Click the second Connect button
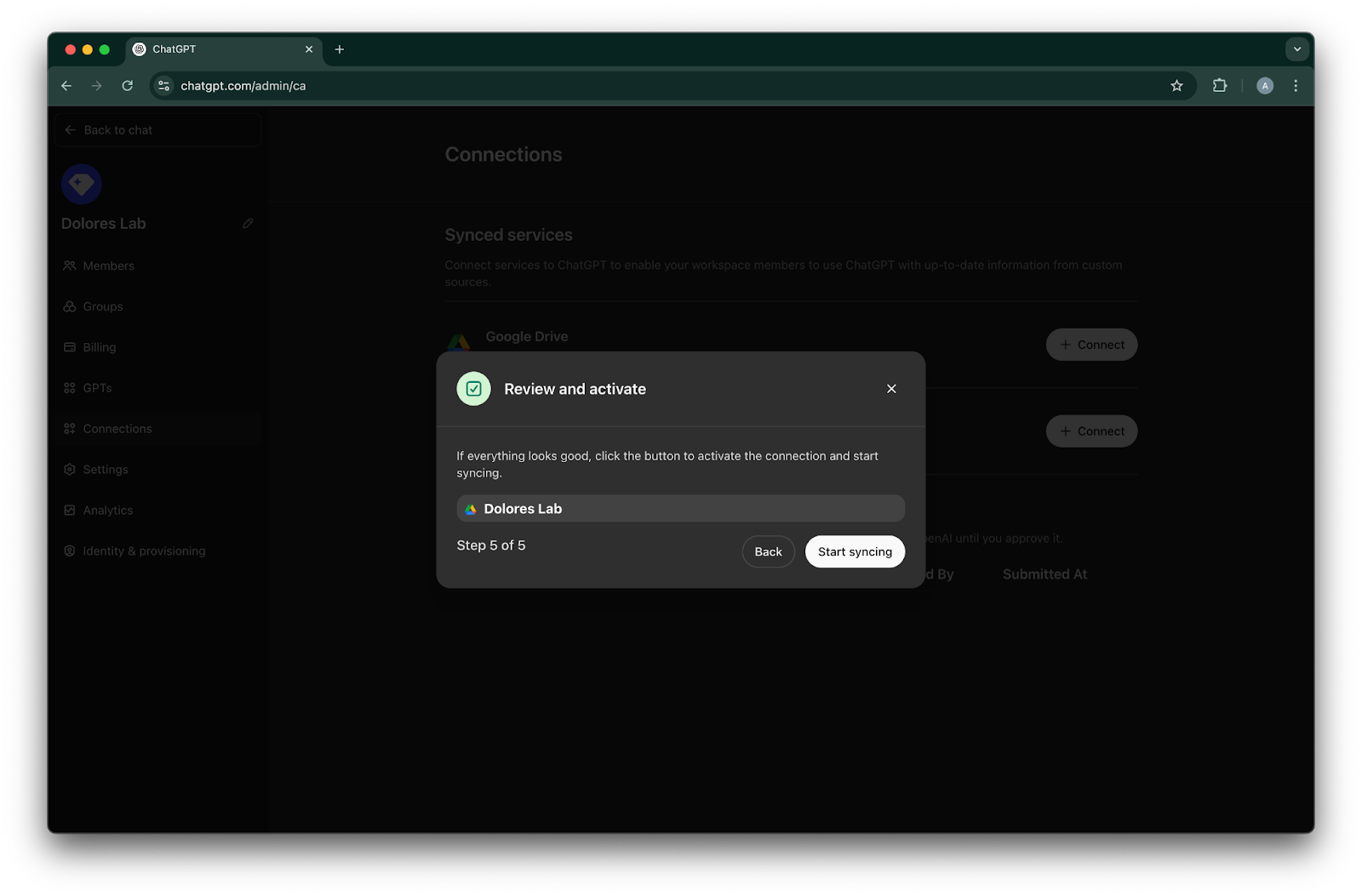 [x=1091, y=431]
